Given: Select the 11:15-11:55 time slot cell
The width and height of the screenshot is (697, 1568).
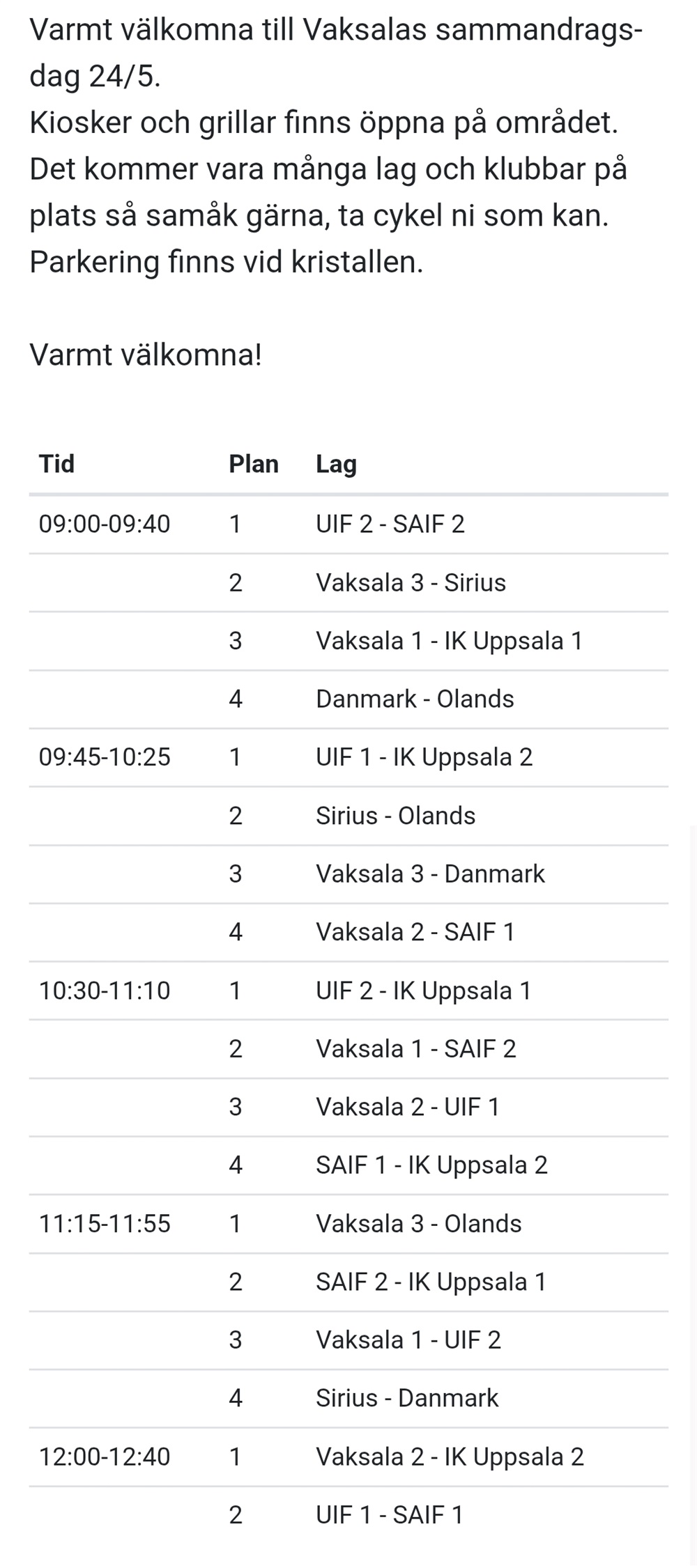Looking at the screenshot, I should [105, 1224].
